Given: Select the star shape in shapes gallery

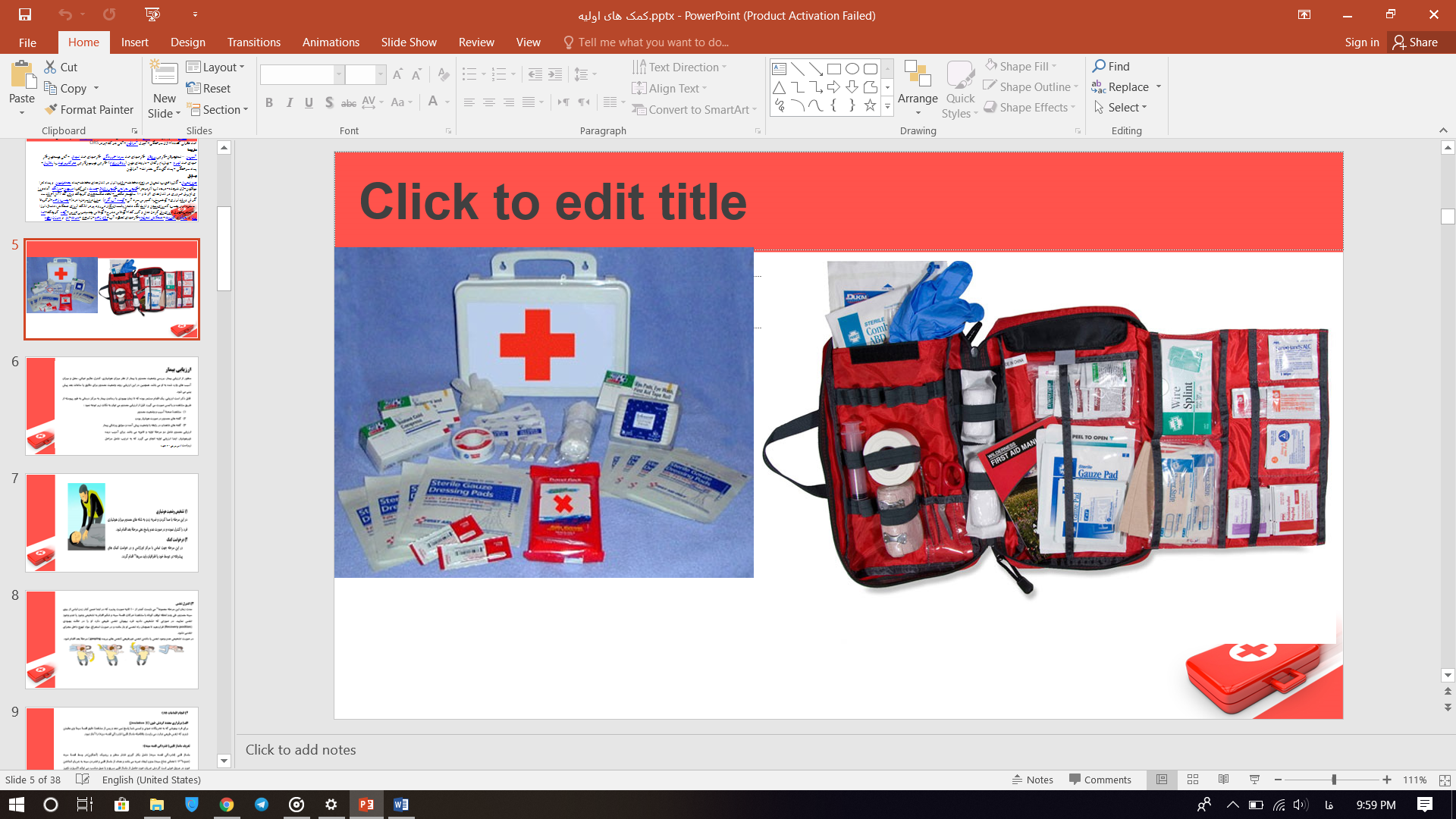Looking at the screenshot, I should [x=870, y=105].
